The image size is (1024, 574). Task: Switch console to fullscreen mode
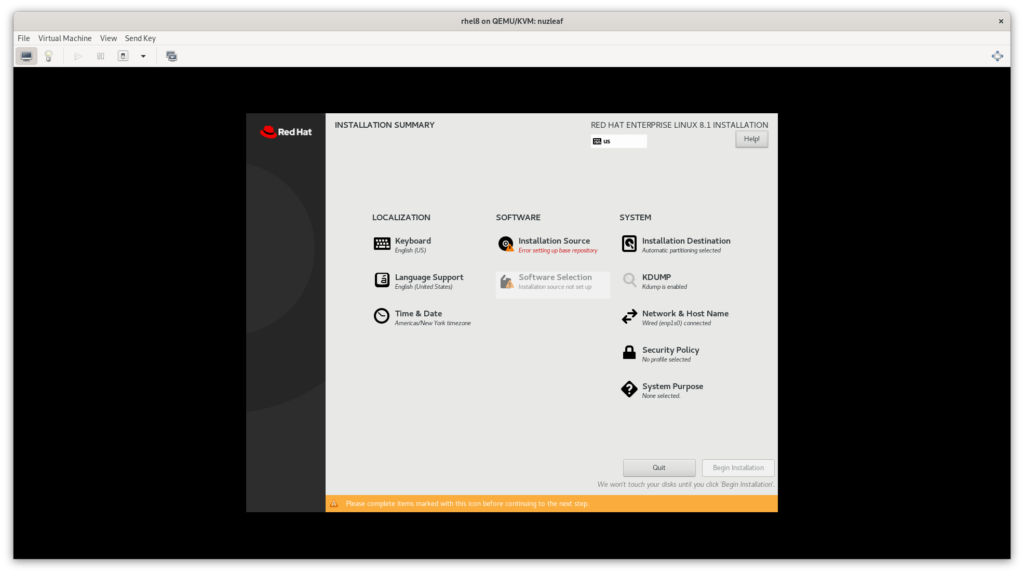point(997,56)
